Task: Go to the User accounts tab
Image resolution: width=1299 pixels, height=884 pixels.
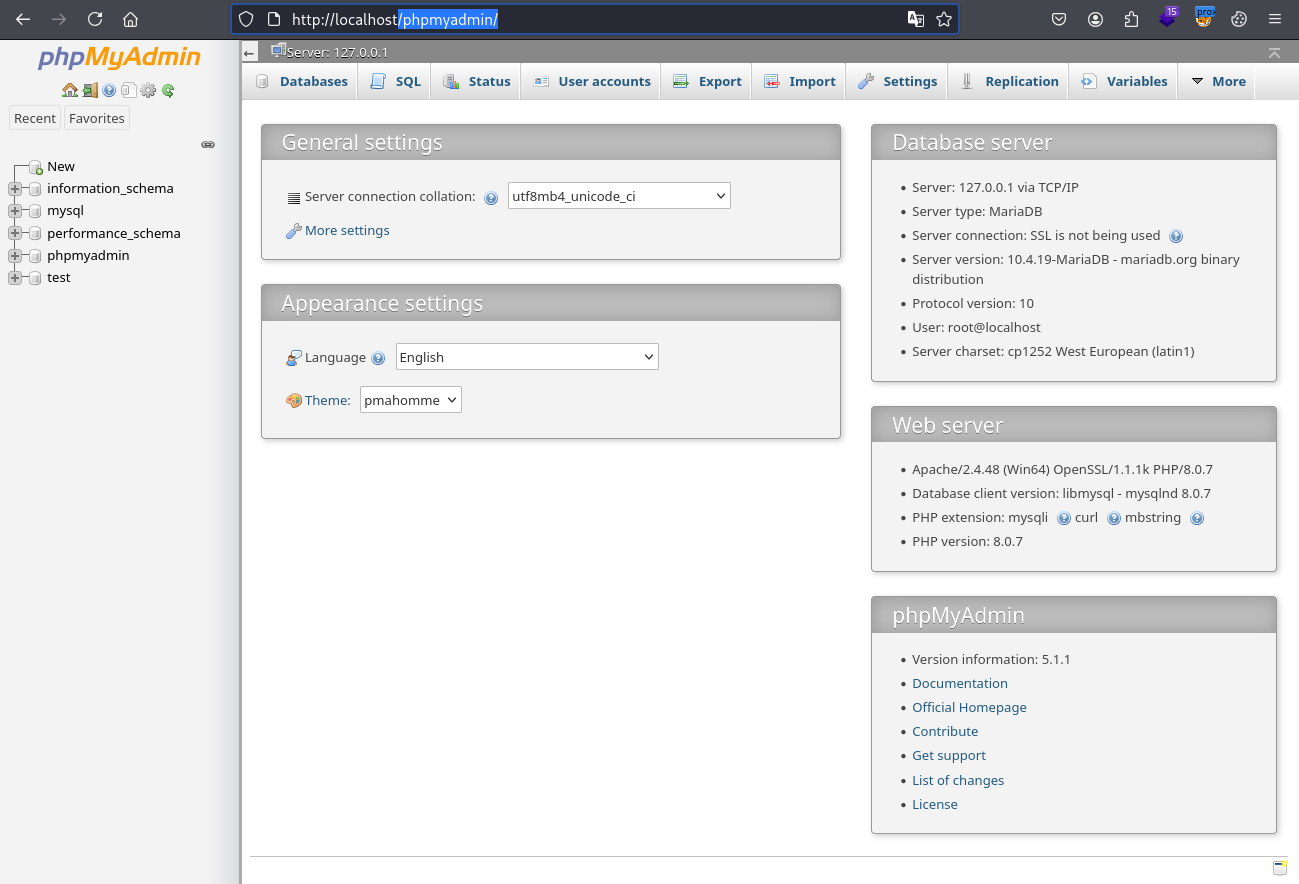Action: 591,82
